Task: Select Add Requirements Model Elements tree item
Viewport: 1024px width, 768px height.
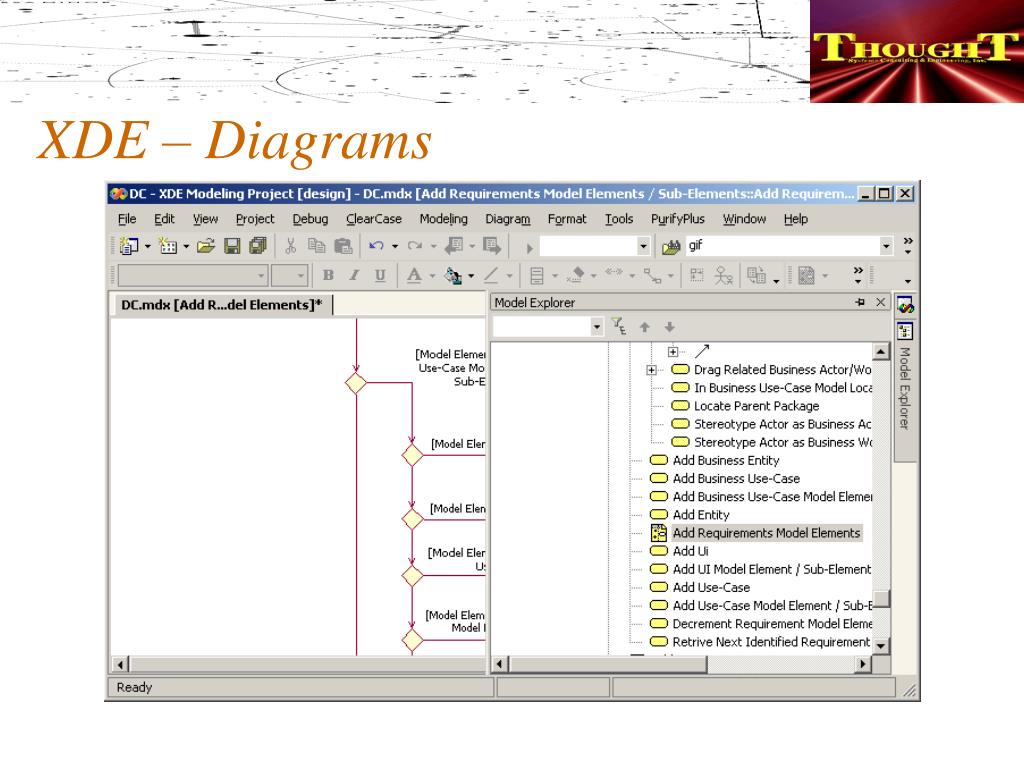Action: click(x=766, y=533)
